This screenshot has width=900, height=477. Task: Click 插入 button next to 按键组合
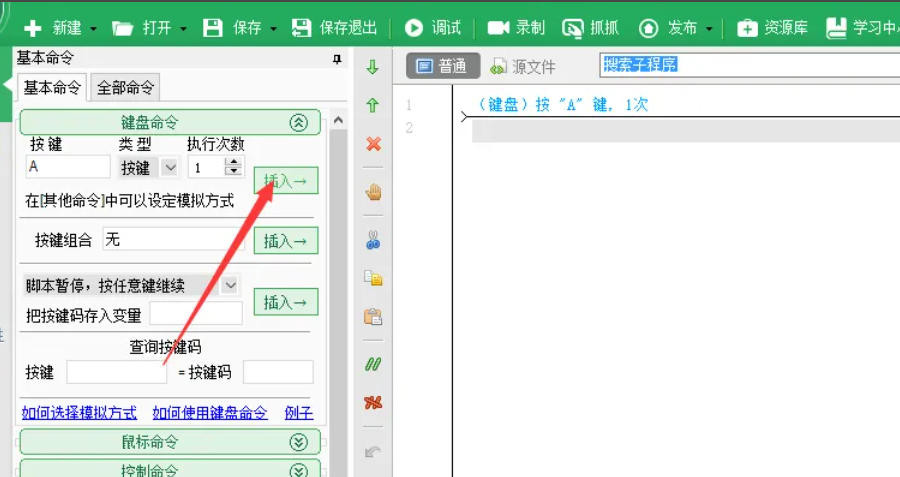pyautogui.click(x=285, y=240)
